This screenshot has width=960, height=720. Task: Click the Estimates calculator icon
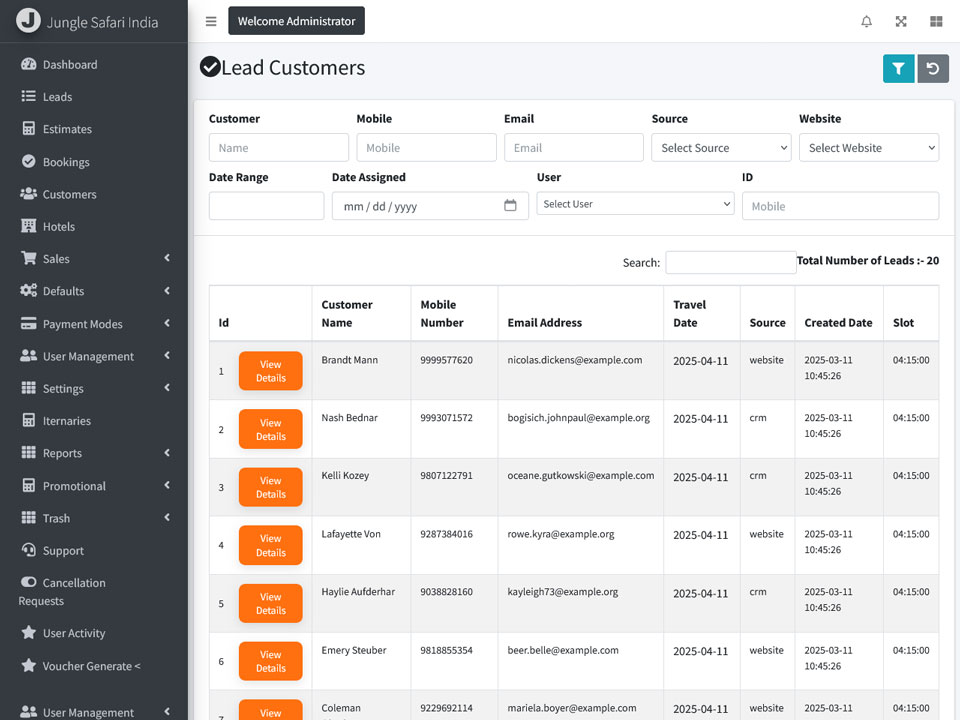pyautogui.click(x=28, y=129)
